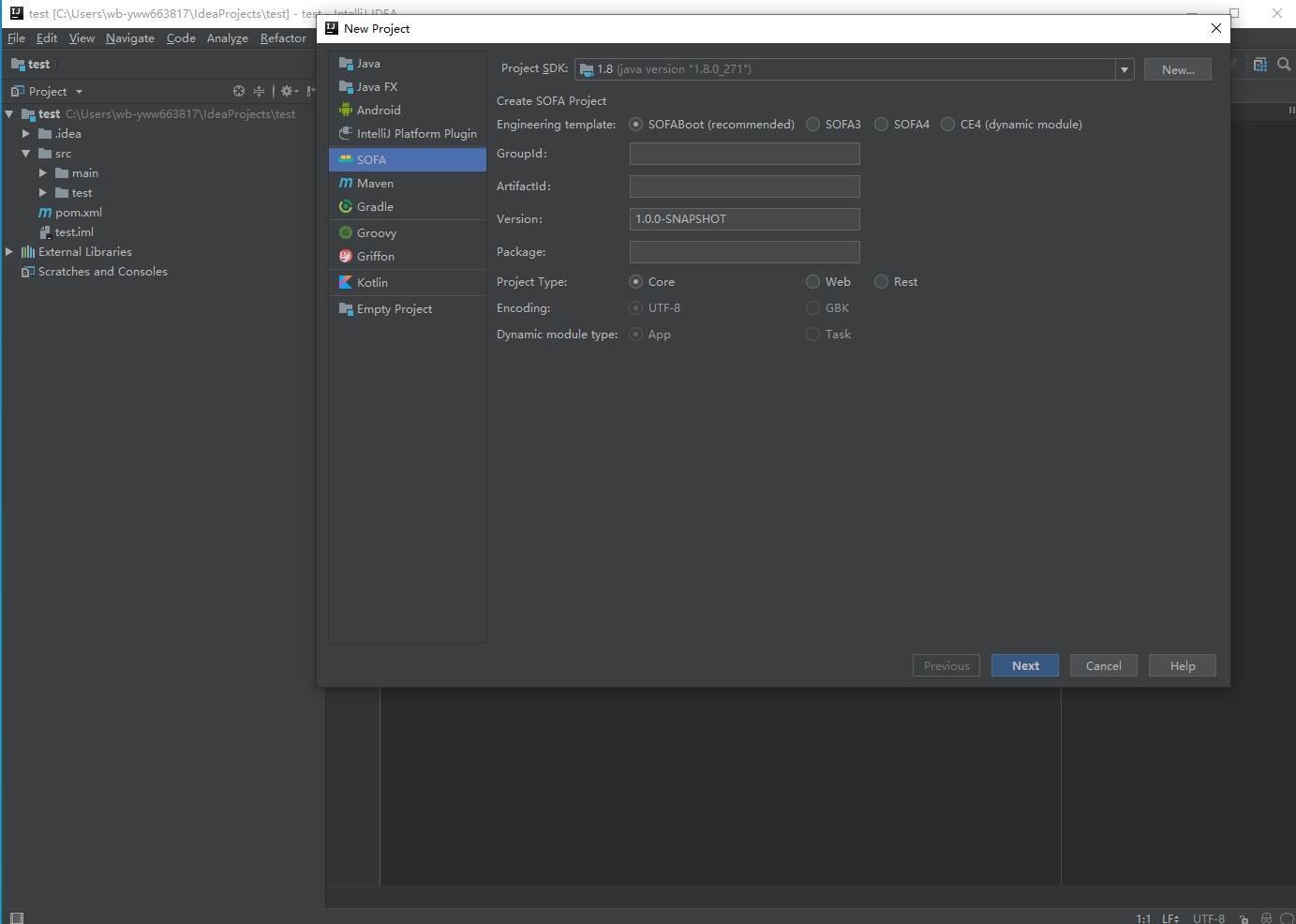Open View menu

pos(82,38)
